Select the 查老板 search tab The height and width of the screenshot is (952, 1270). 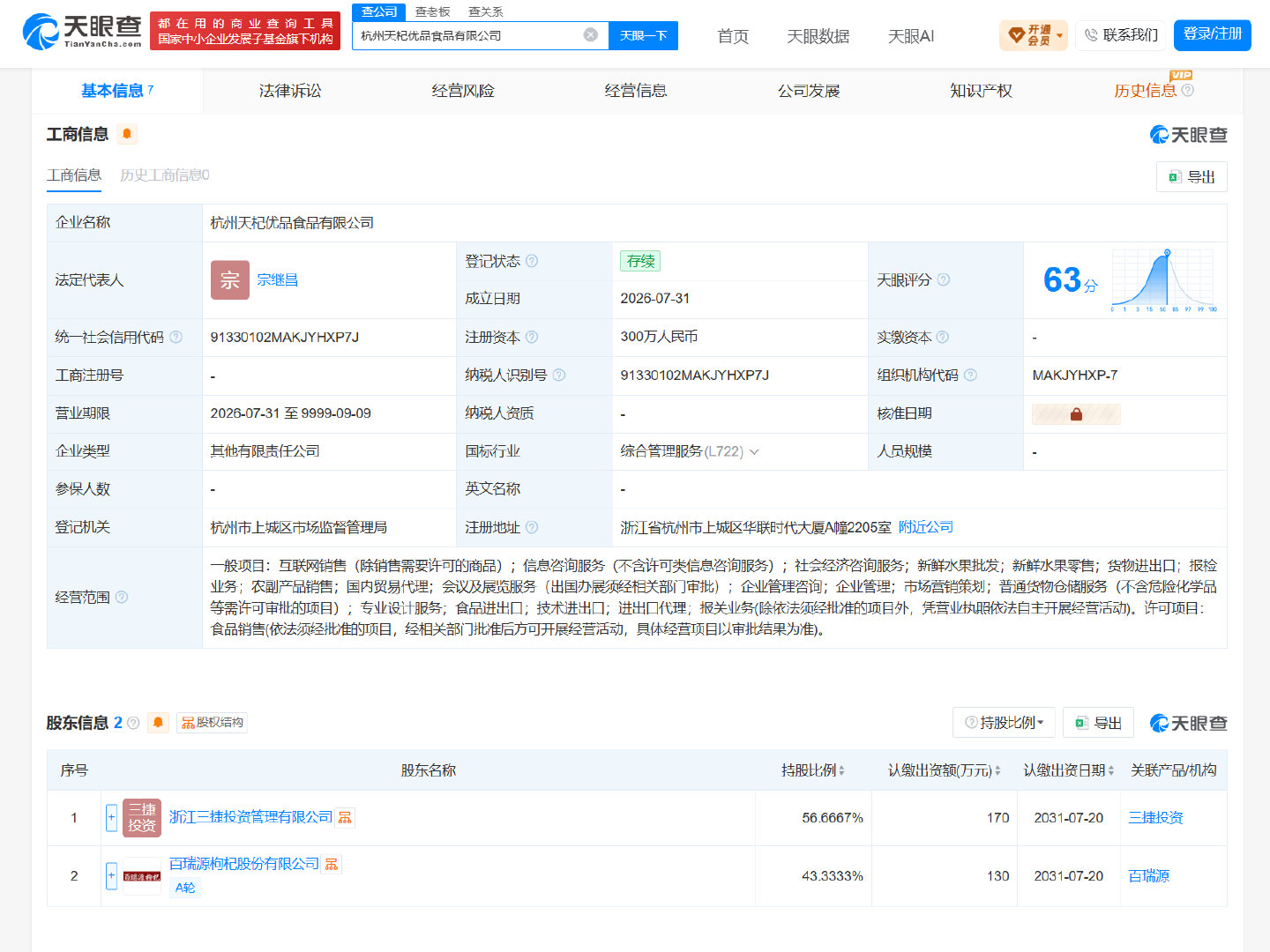[x=433, y=11]
